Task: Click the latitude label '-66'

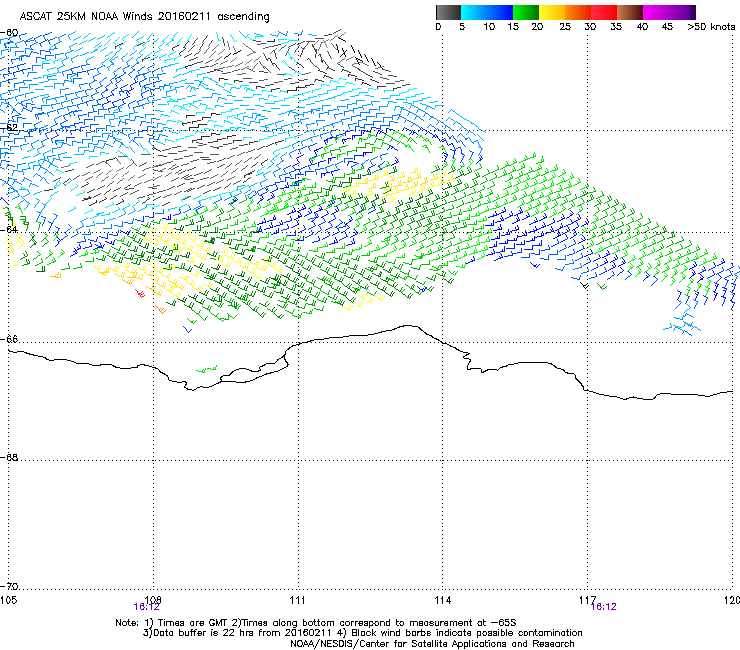Action: click(9, 339)
